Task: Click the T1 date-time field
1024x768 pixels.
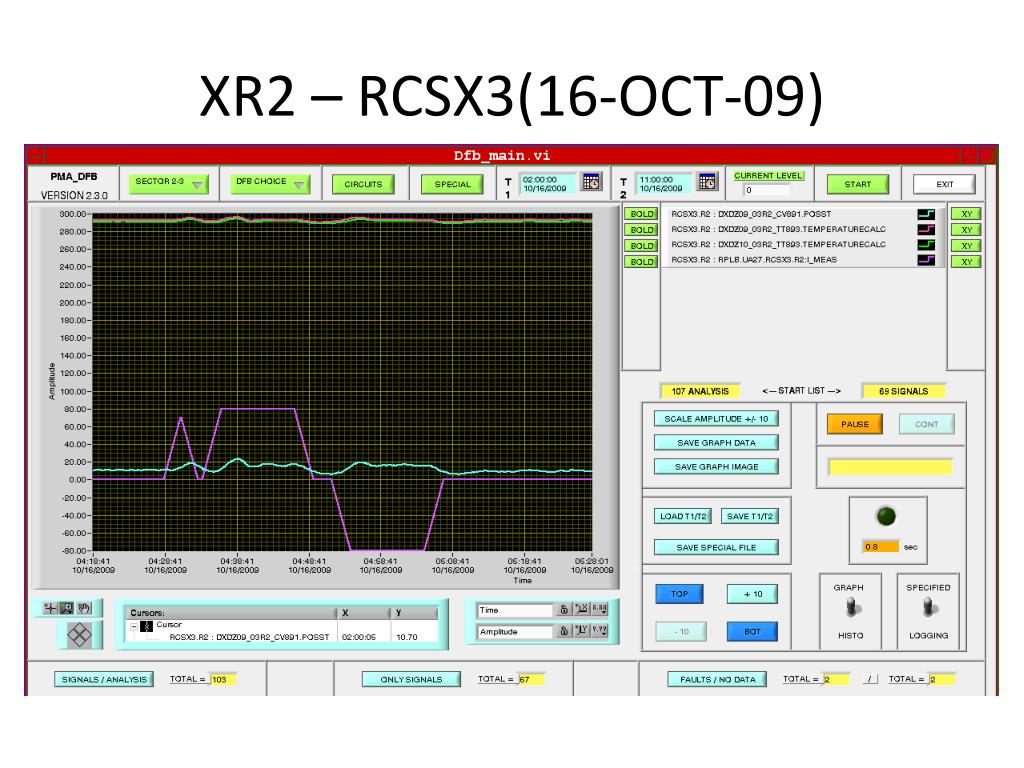Action: coord(549,184)
